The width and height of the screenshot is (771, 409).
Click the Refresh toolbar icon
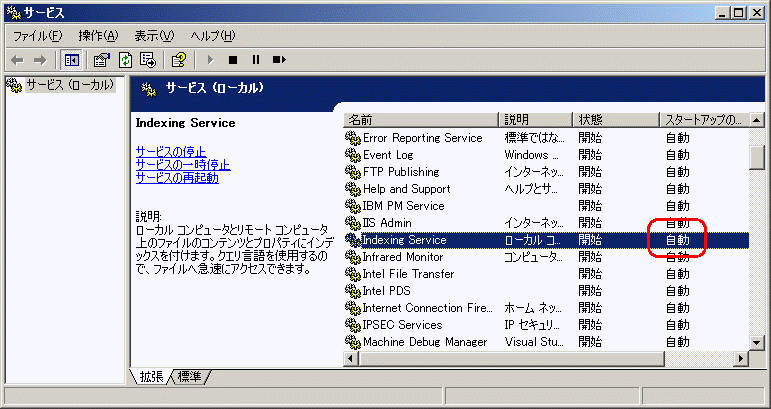tap(125, 60)
